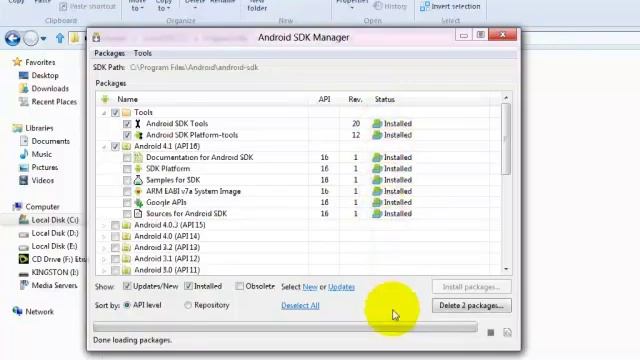
Task: Uncheck Android SDK Platform-tools checkbox
Action: [127, 135]
